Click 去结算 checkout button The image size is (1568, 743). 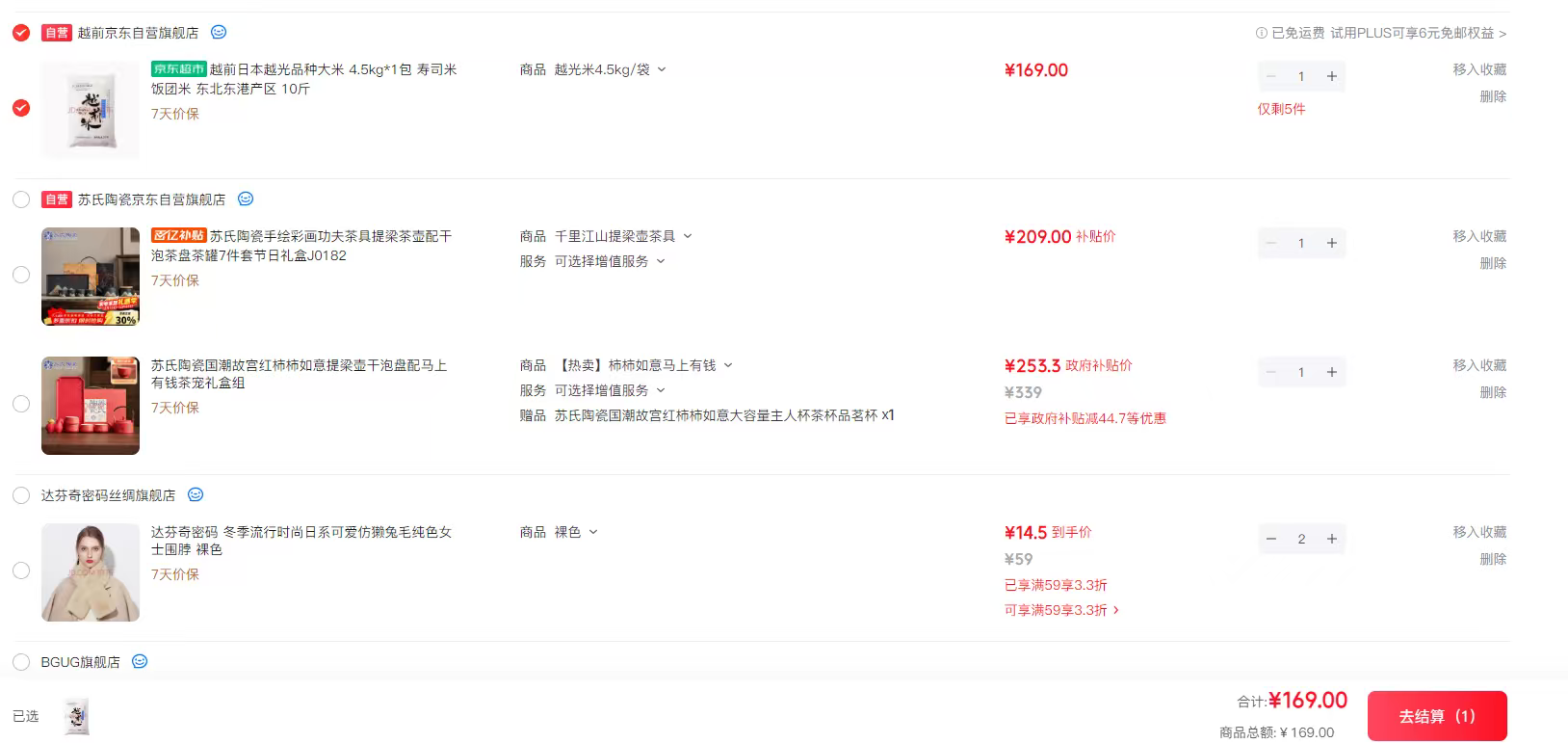coord(1436,716)
